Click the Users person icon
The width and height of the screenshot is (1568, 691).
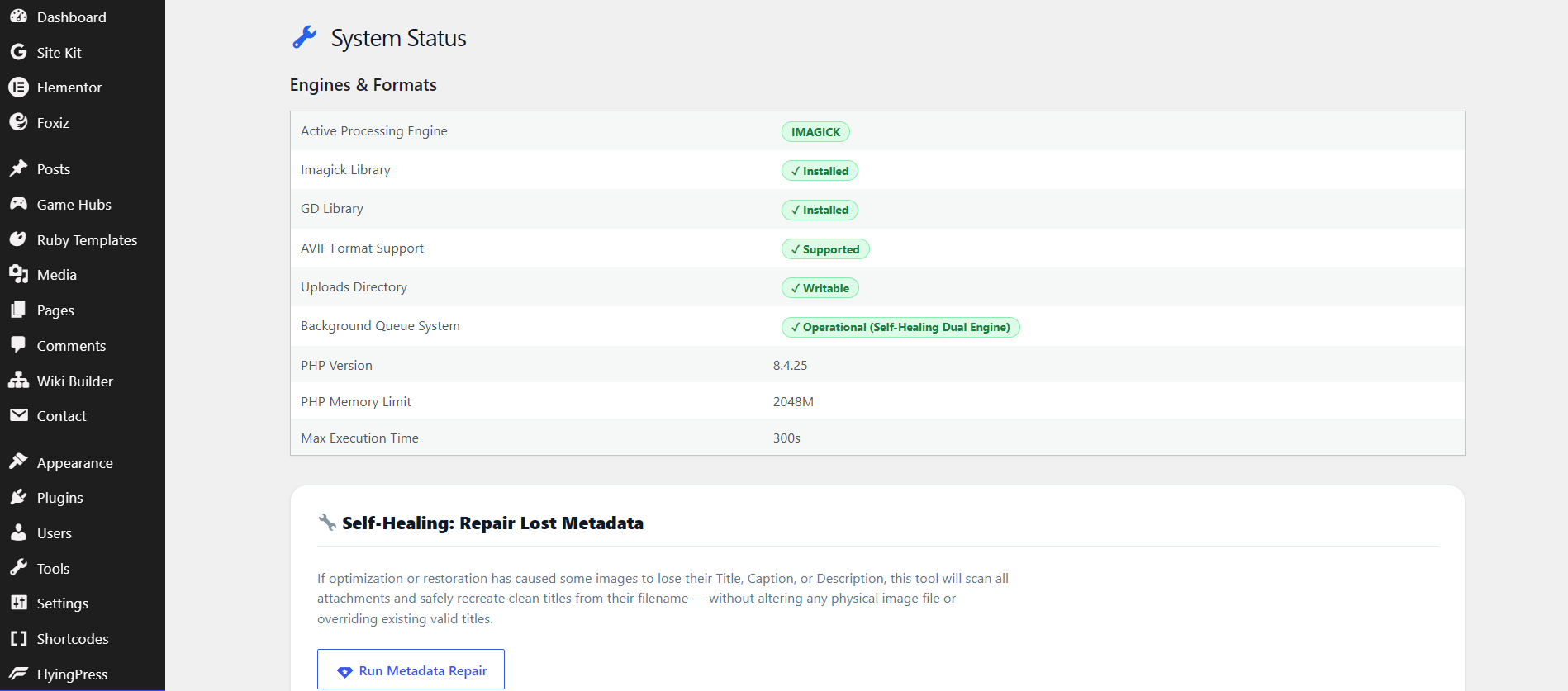18,532
